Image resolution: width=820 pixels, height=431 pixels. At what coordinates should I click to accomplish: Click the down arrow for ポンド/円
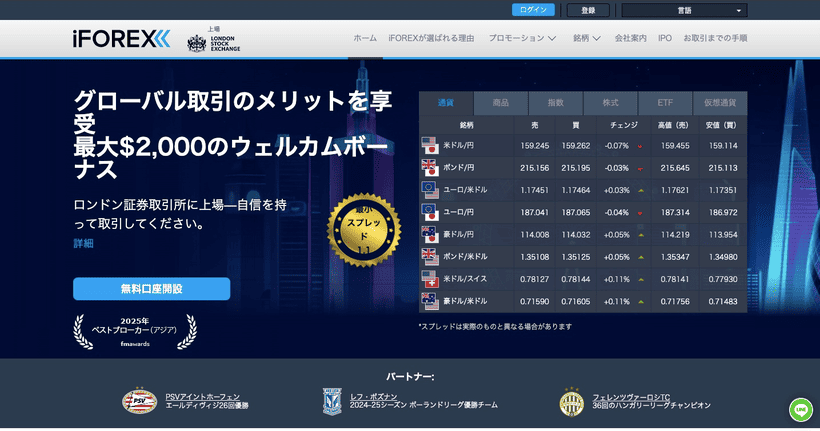[x=640, y=169]
